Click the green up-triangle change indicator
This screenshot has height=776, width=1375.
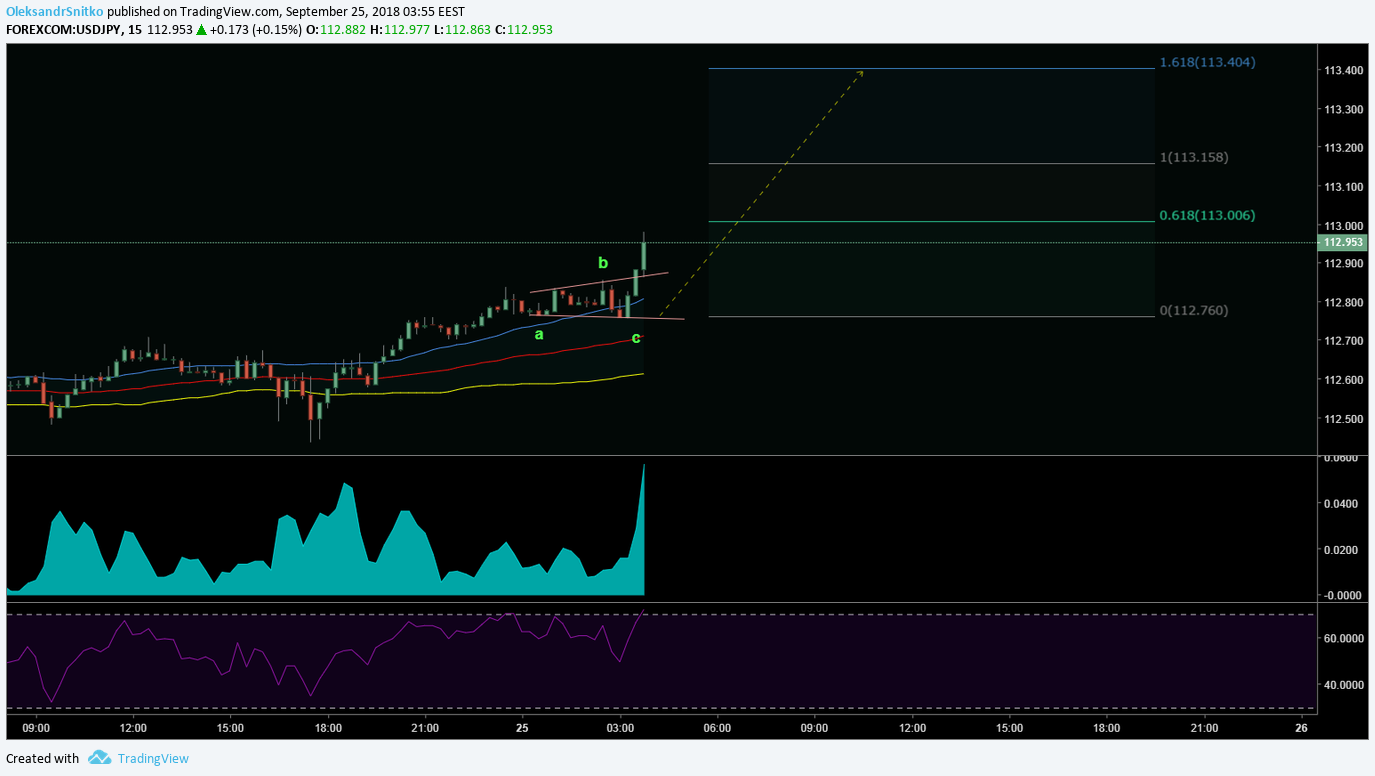pos(201,30)
